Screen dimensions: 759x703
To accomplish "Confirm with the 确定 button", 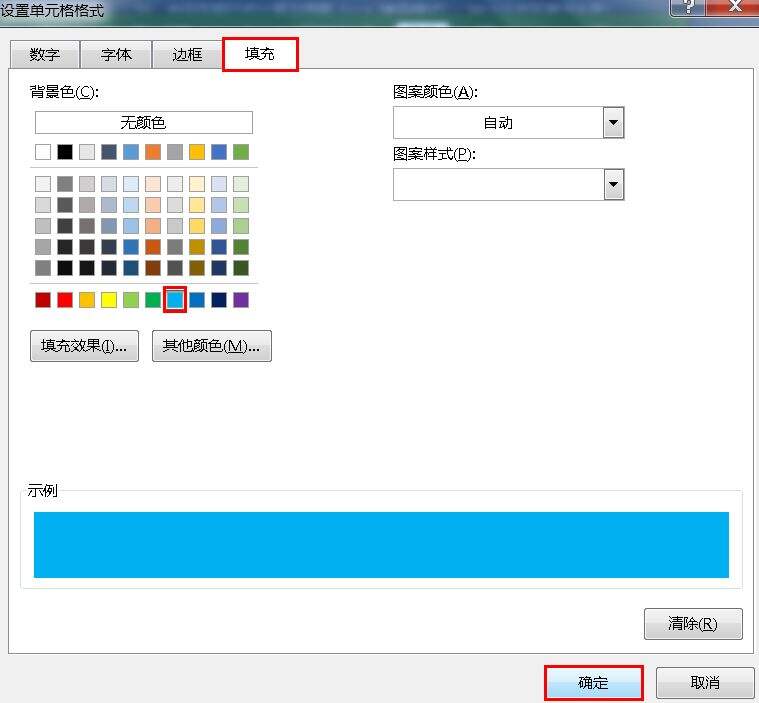I will [x=593, y=683].
